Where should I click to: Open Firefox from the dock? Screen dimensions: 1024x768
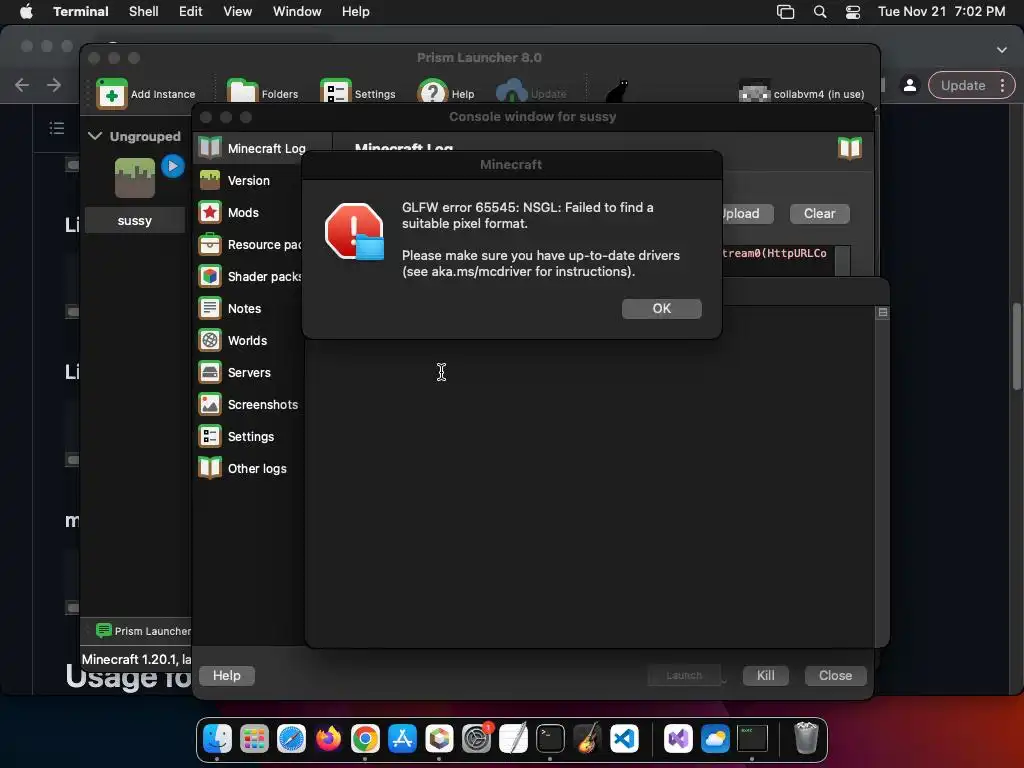click(x=328, y=739)
